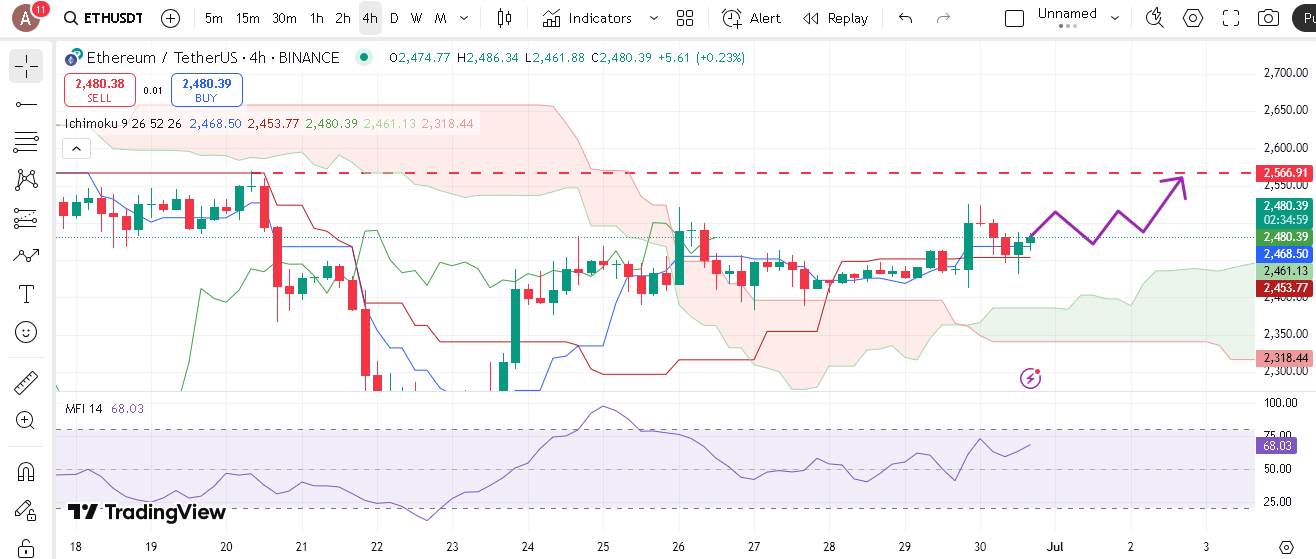Redo the chart action
This screenshot has height=559, width=1316.
point(942,18)
